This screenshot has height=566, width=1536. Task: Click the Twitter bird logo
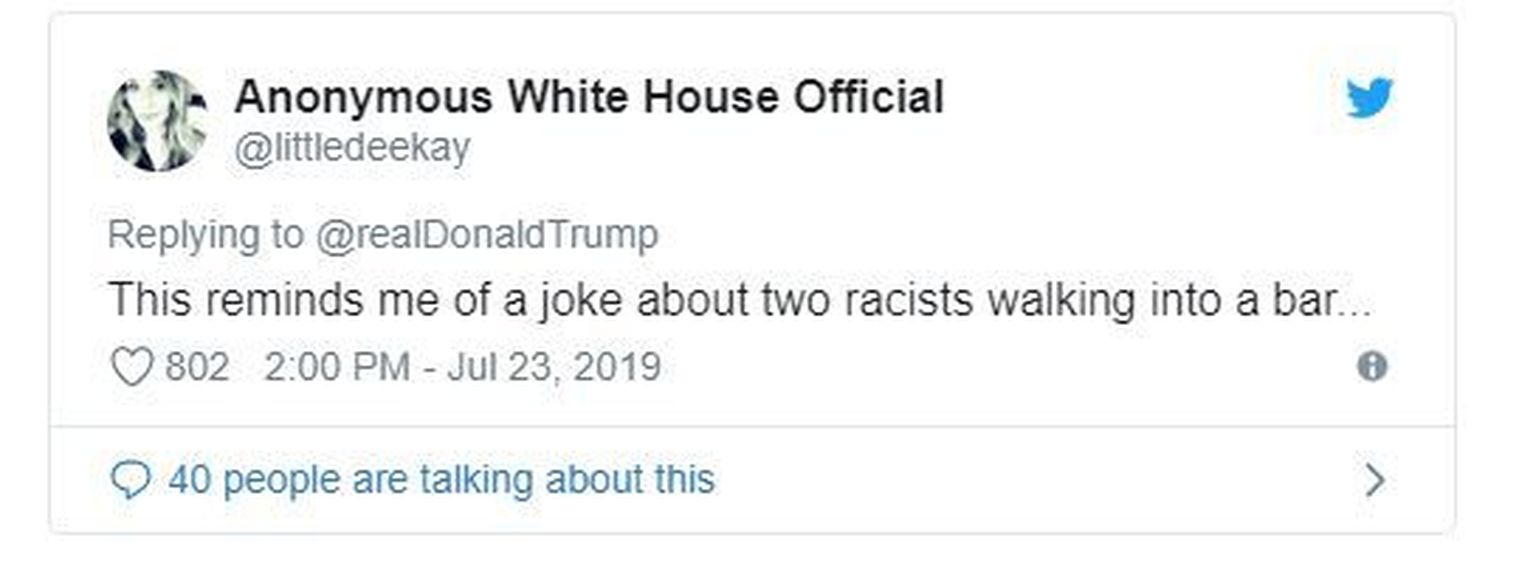click(x=1369, y=99)
